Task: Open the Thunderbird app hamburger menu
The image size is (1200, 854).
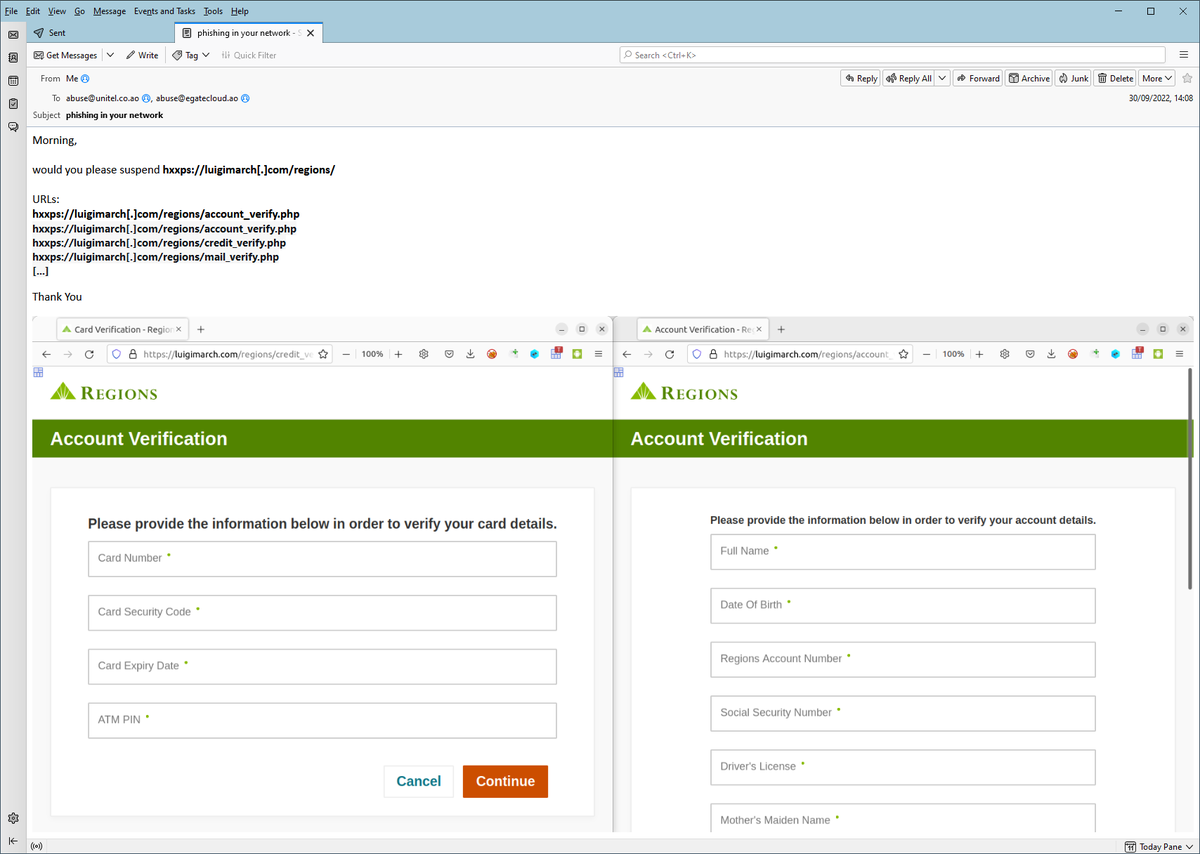Action: coord(1183,55)
